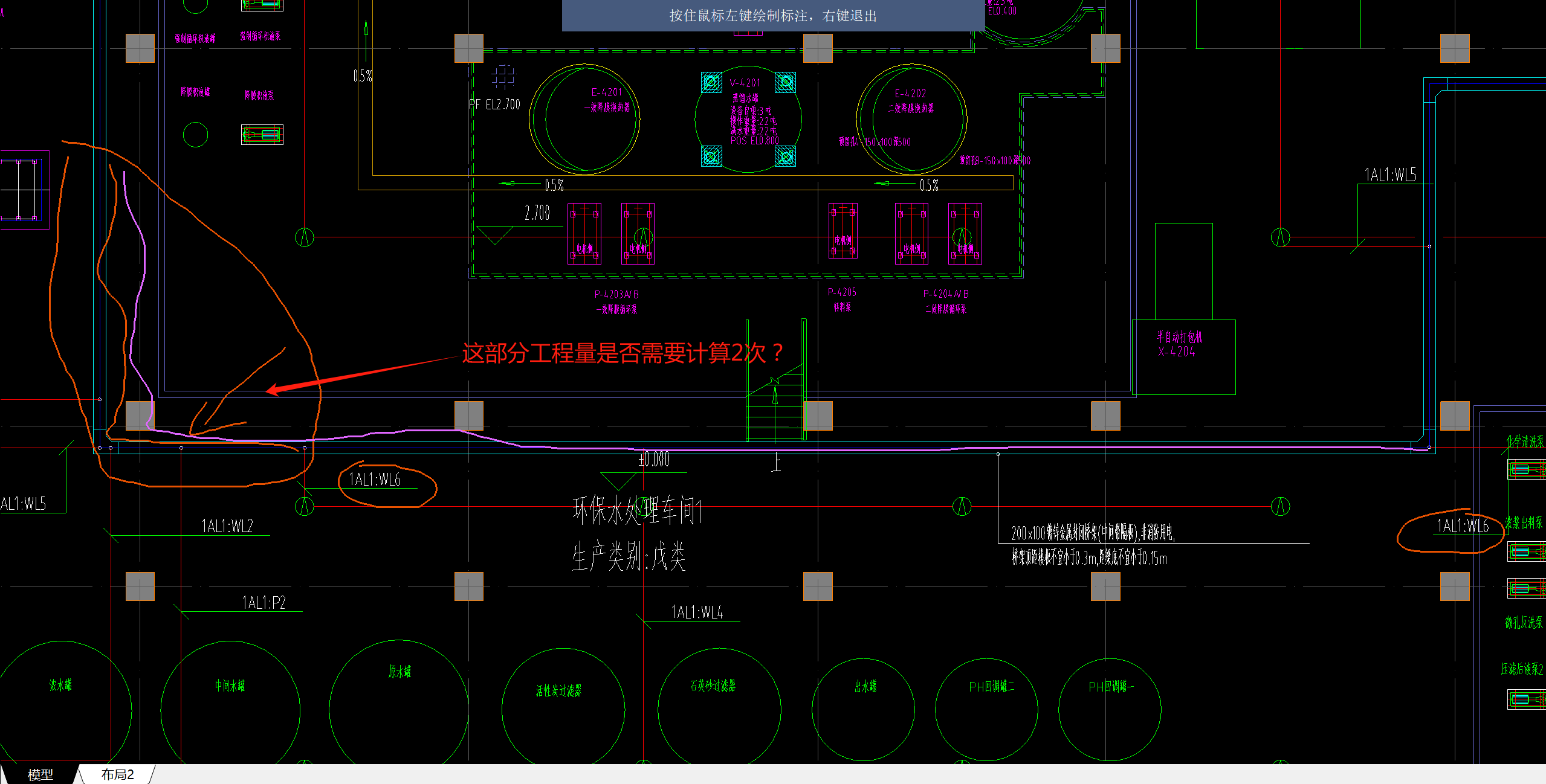Select the 活性炭过滤器 label
The width and height of the screenshot is (1546, 784).
pyautogui.click(x=558, y=690)
